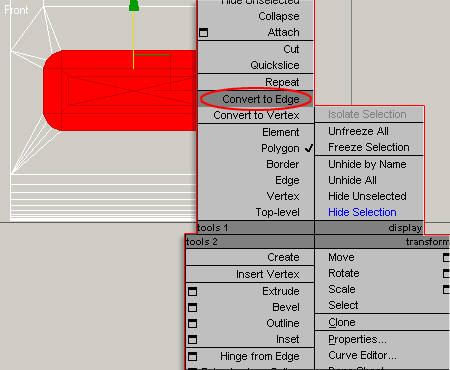Screen dimensions: 450x370
Task: Select Hinge from Edge entry
Action: tap(260, 356)
